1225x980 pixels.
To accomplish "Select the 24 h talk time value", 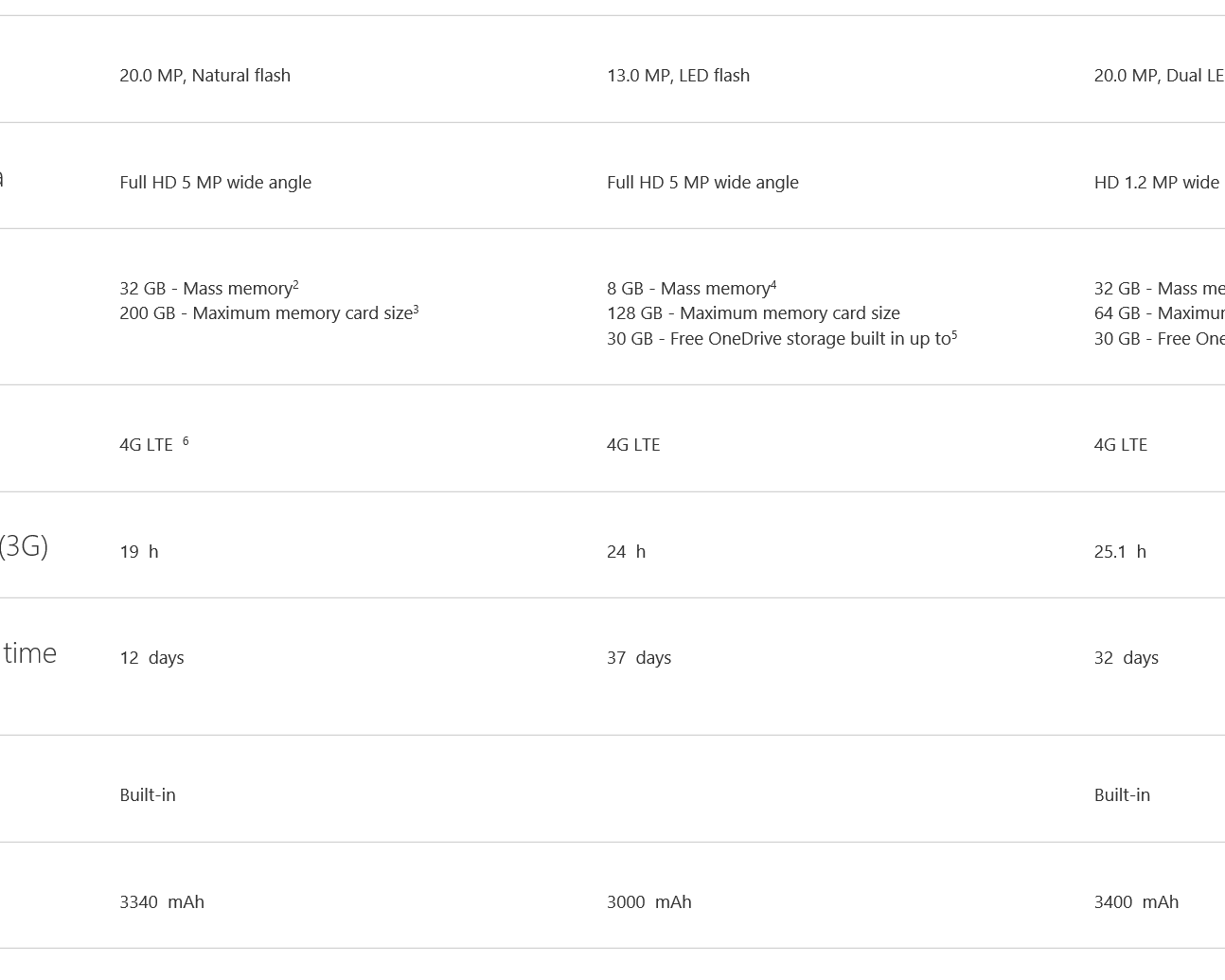I will coord(627,552).
